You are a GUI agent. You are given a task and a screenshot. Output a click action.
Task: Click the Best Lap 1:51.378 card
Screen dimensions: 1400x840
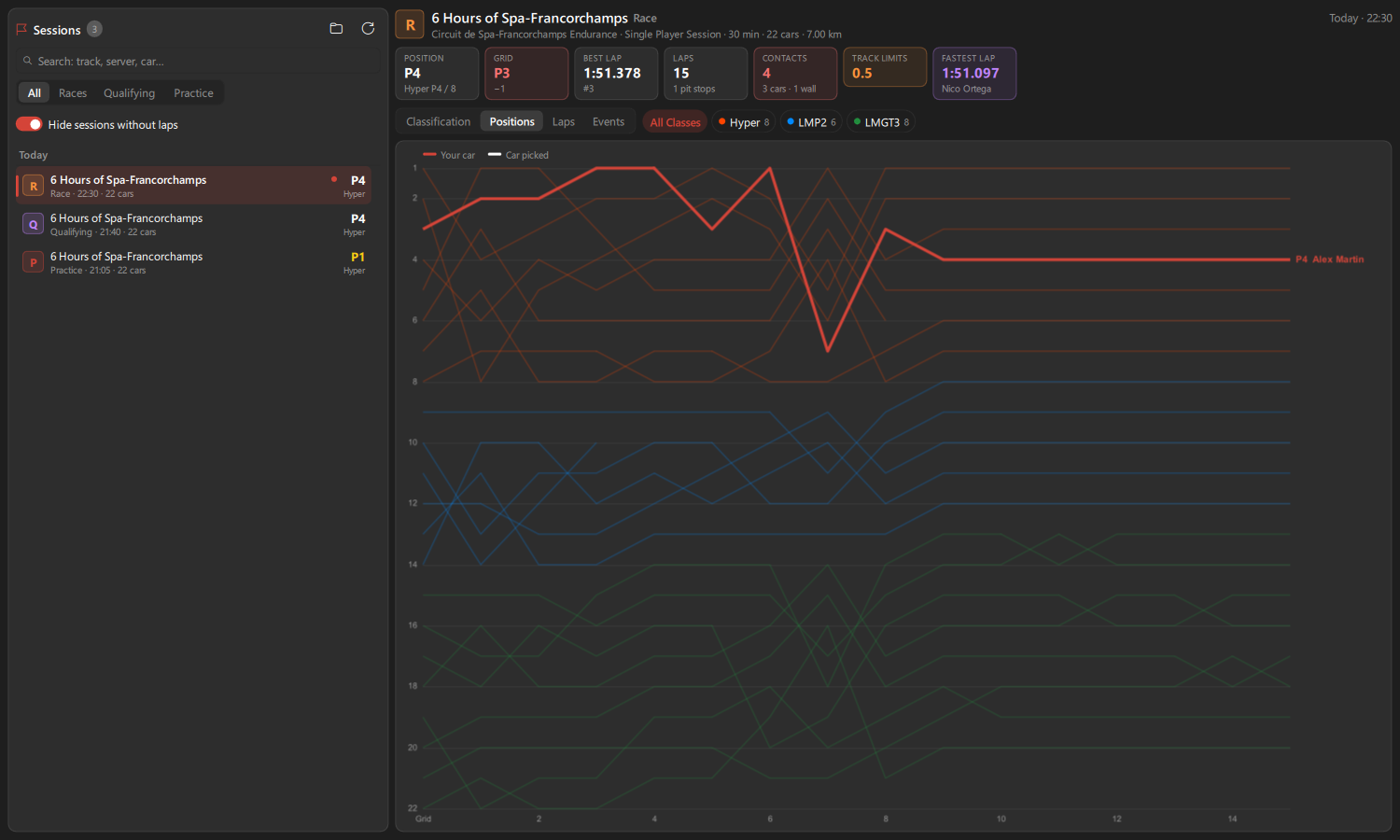click(616, 73)
